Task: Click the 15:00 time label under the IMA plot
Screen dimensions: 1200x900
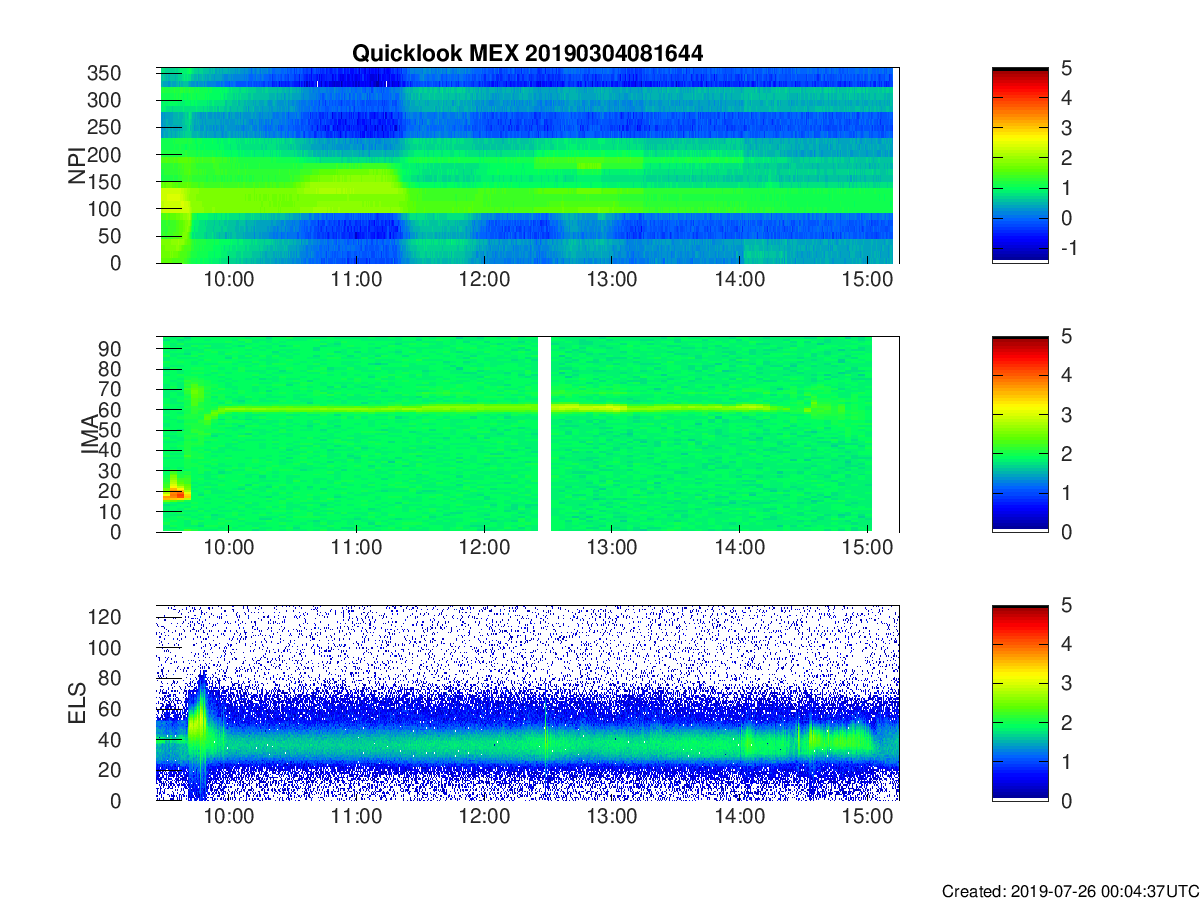Action: click(x=866, y=548)
